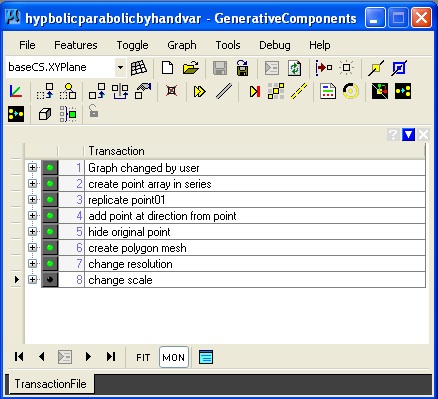This screenshot has width=438, height=399.
Task: Expand 'Graph changed by user' transaction
Action: coord(32,167)
